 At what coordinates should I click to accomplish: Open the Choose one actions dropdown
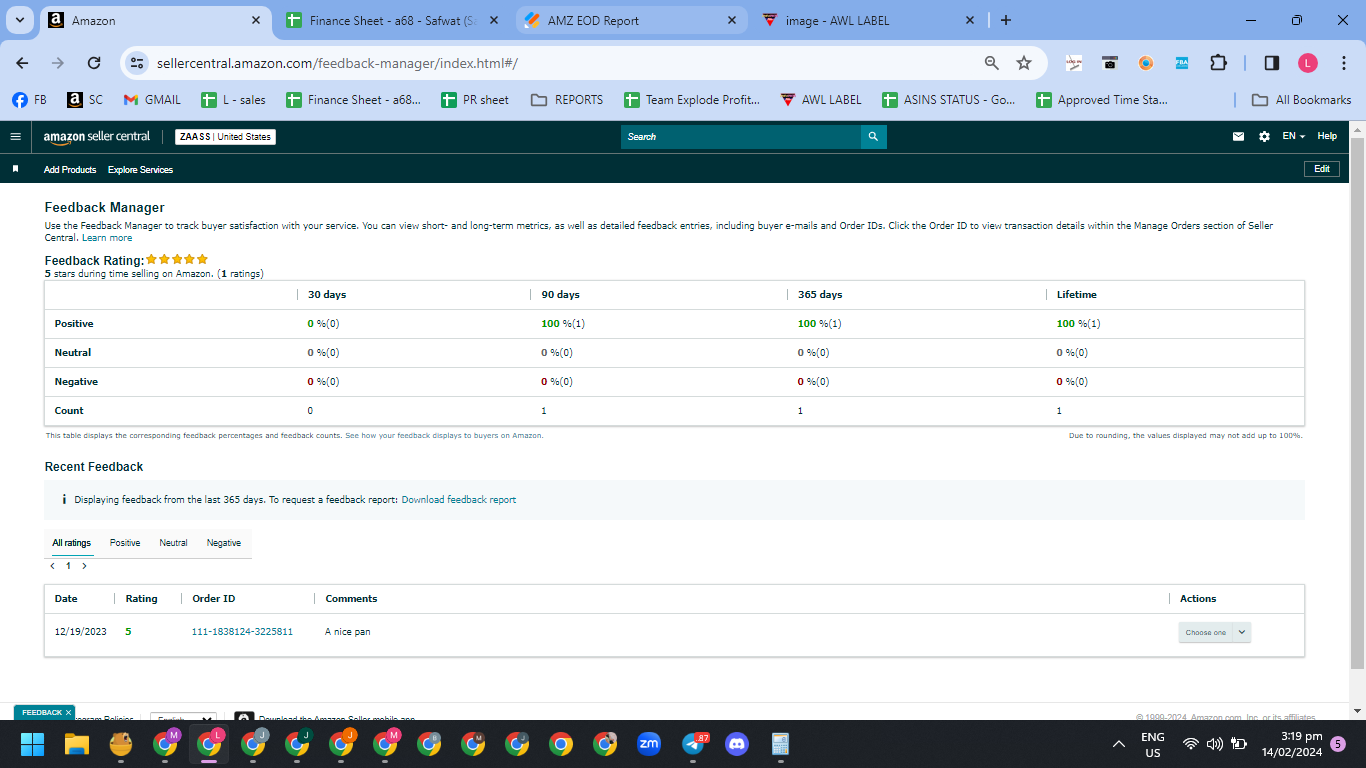(x=1214, y=632)
